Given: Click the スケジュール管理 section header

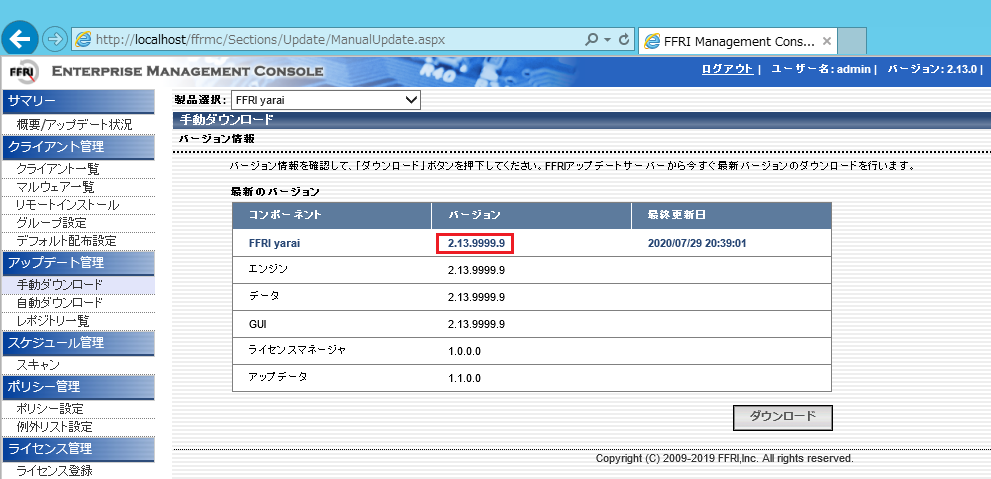Looking at the screenshot, I should pyautogui.click(x=78, y=343).
